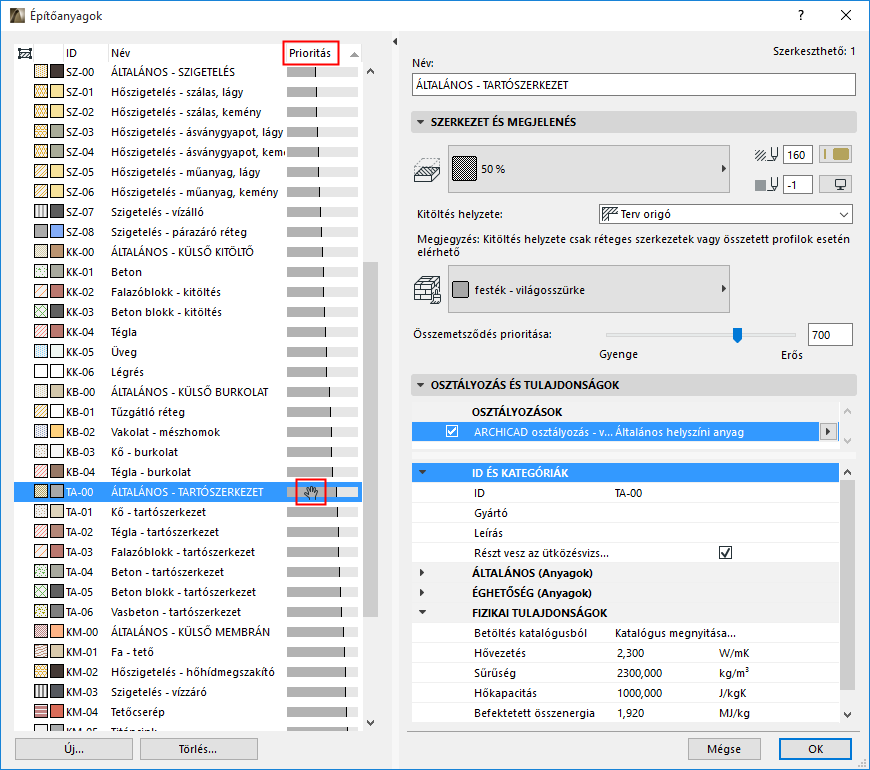
Task: Select Hőszigetelés - szálas, lágy row
Action: tap(188, 92)
